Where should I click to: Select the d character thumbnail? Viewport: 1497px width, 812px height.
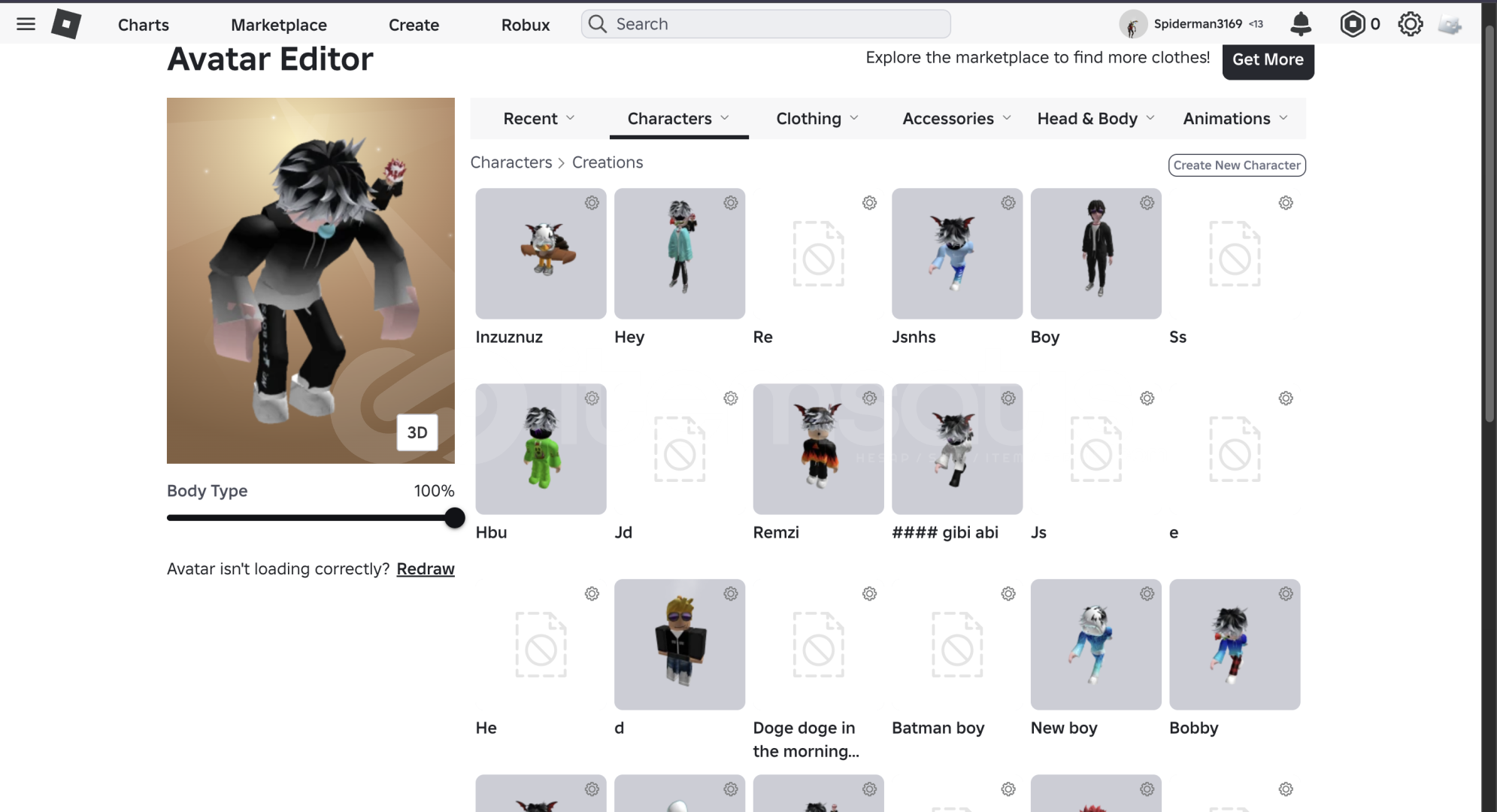(x=680, y=644)
